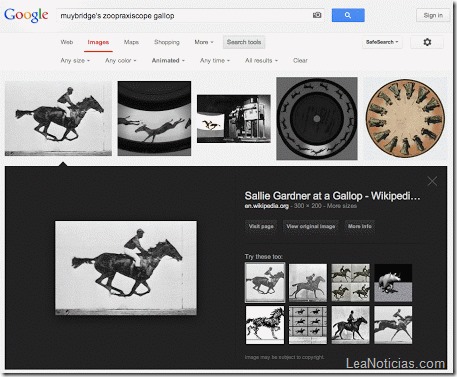
Task: Expand the Any time filter
Action: [215, 60]
